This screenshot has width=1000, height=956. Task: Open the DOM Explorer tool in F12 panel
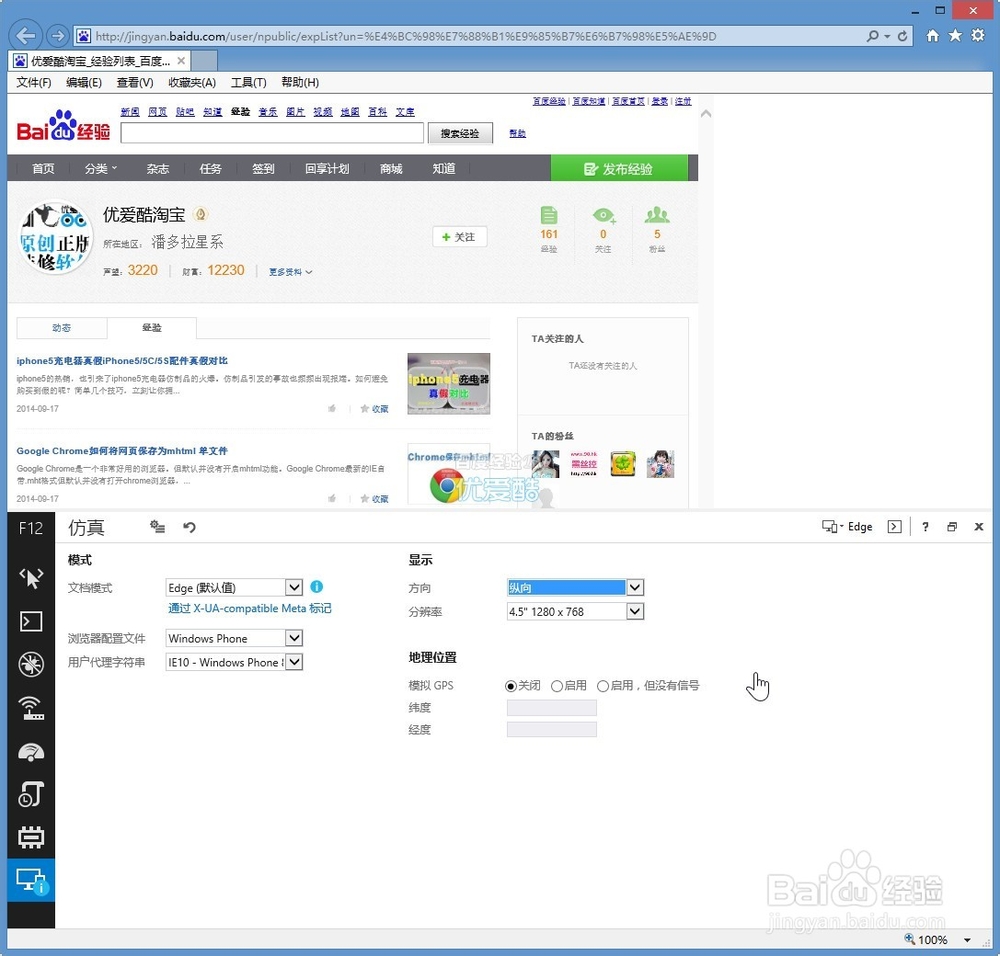click(31, 576)
